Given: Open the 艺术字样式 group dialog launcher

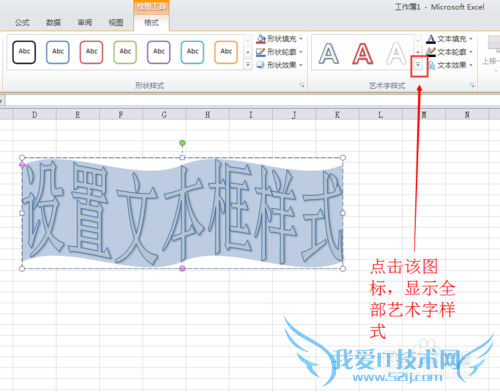Looking at the screenshot, I should 472,85.
